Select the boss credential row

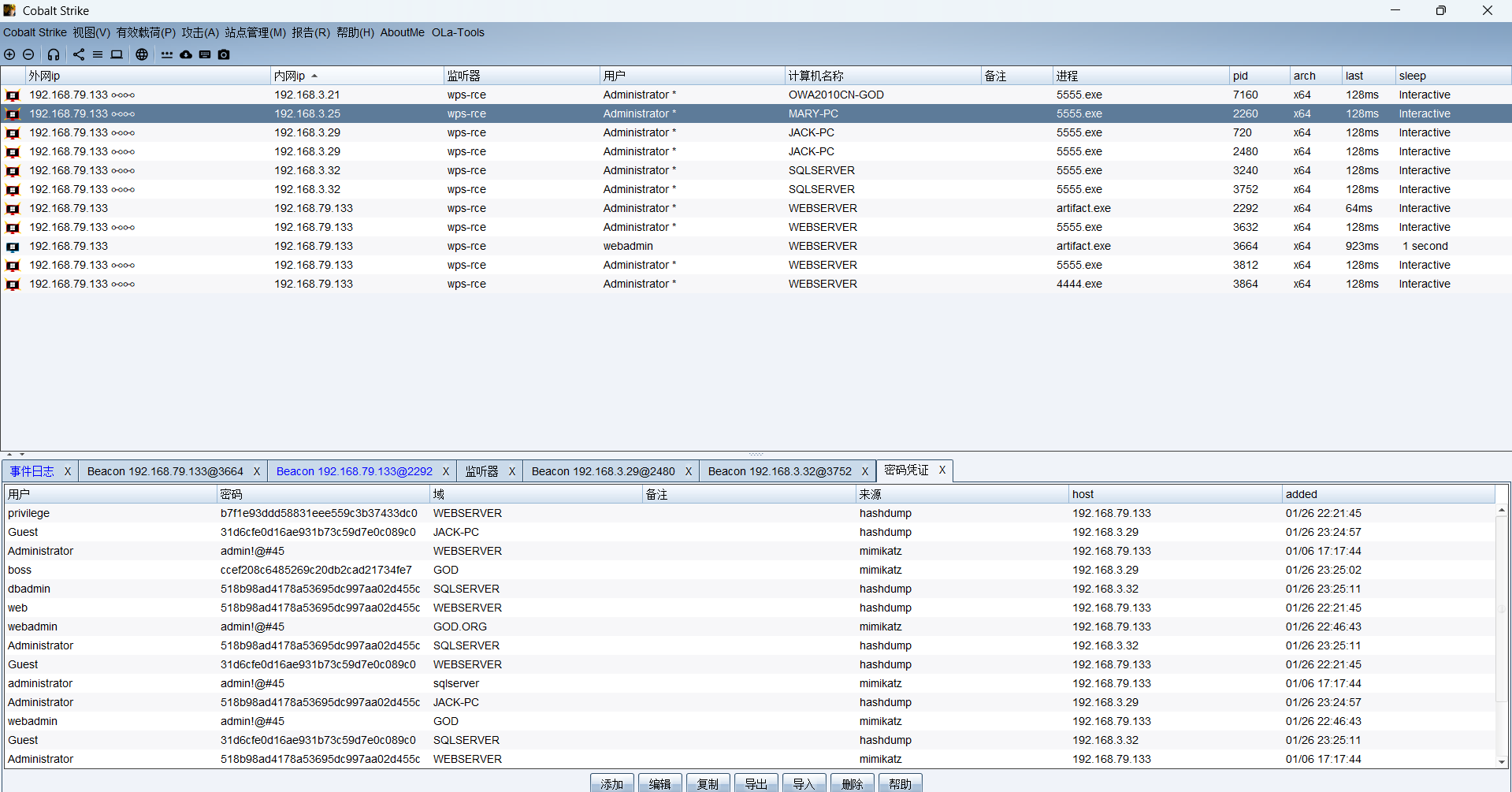(x=749, y=570)
